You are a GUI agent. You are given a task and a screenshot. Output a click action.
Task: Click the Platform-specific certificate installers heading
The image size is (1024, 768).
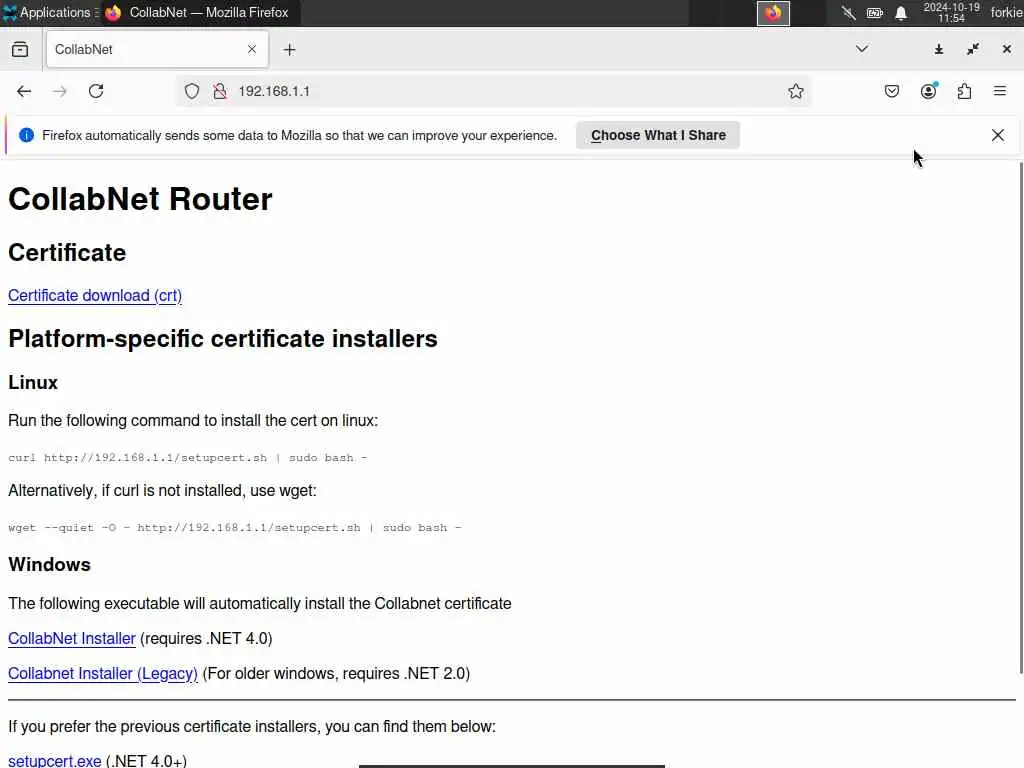coord(223,339)
